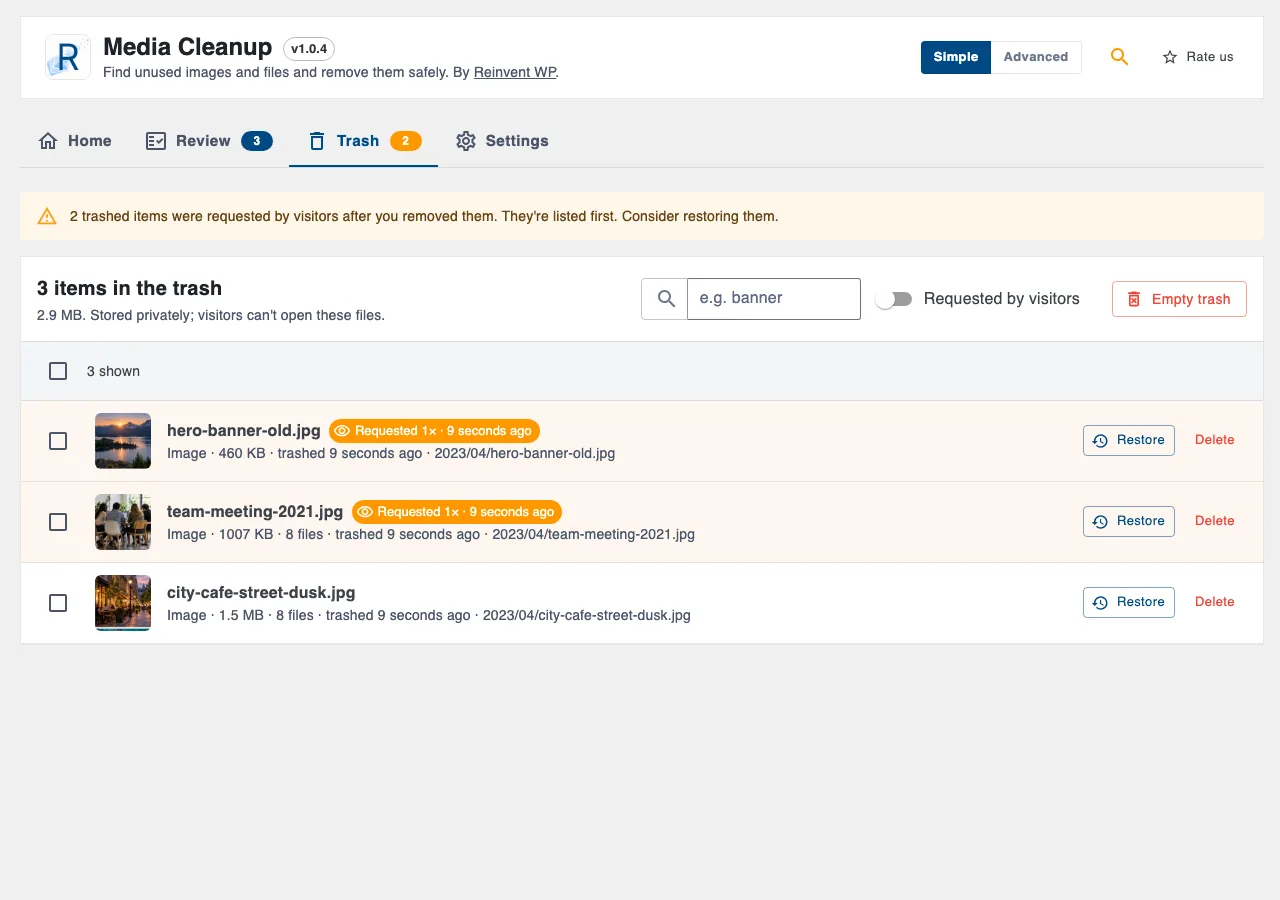
Task: Open the team-meeting-2021.jpg thumbnail
Action: tap(123, 522)
